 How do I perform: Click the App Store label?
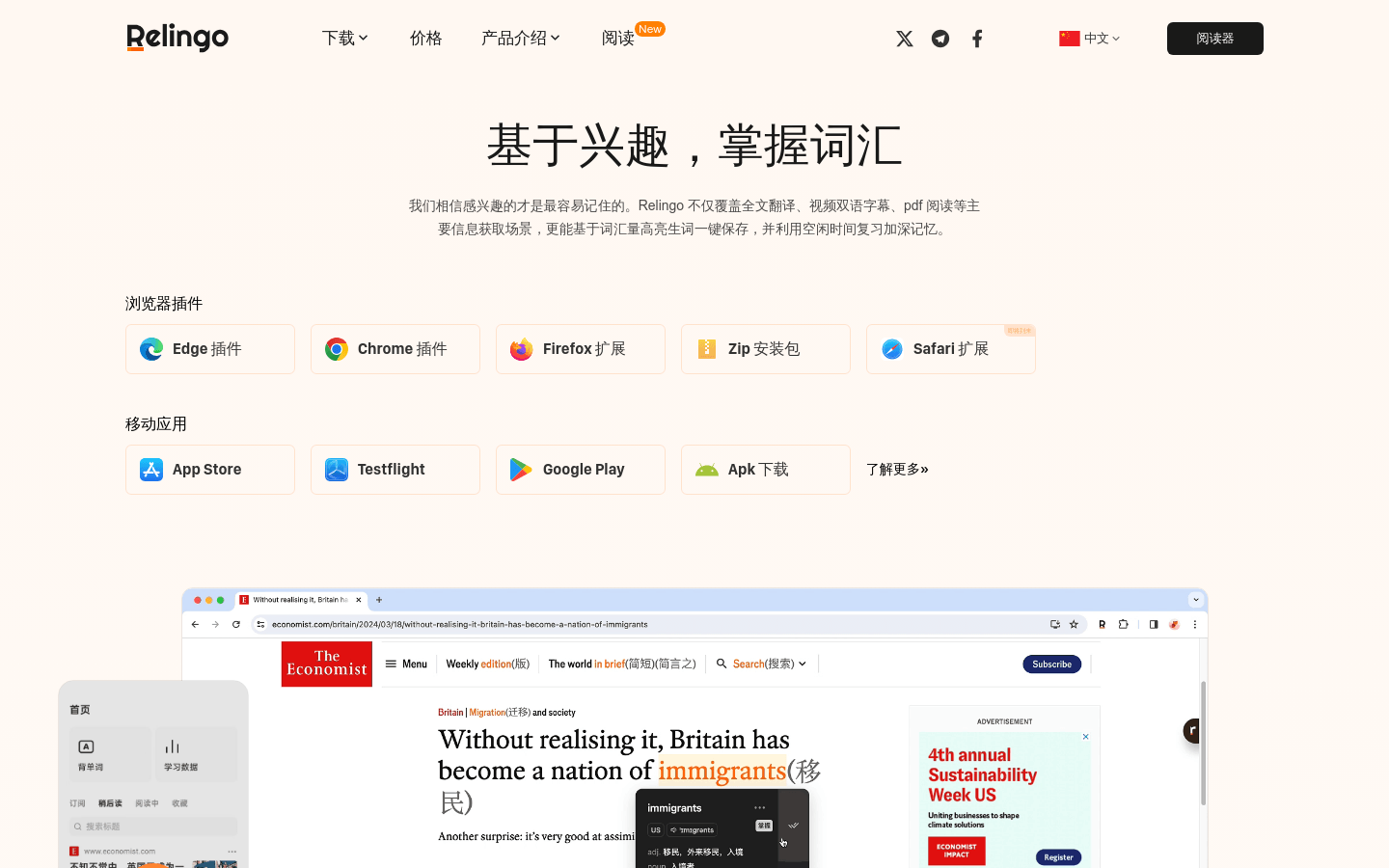(x=207, y=470)
